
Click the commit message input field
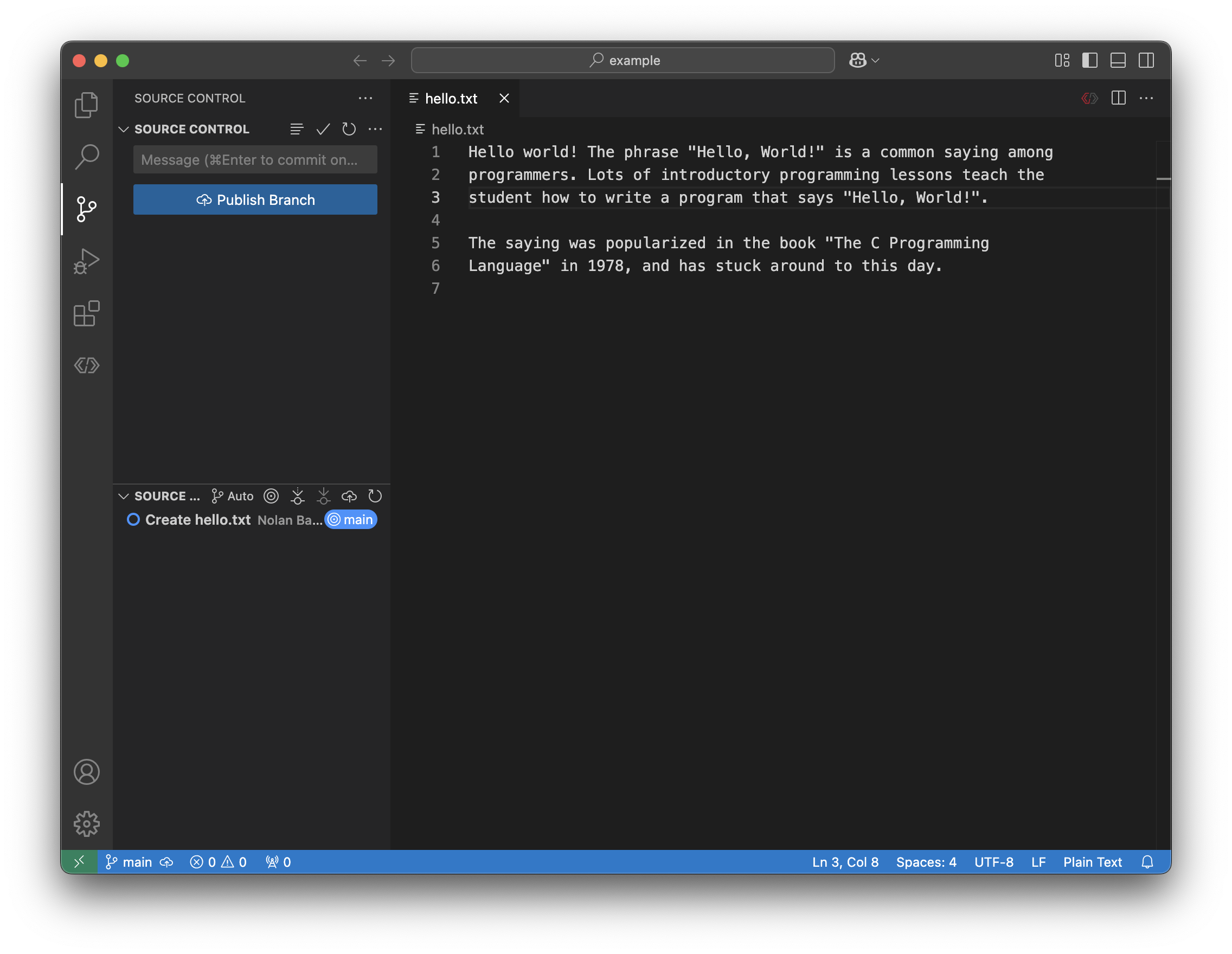[255, 159]
